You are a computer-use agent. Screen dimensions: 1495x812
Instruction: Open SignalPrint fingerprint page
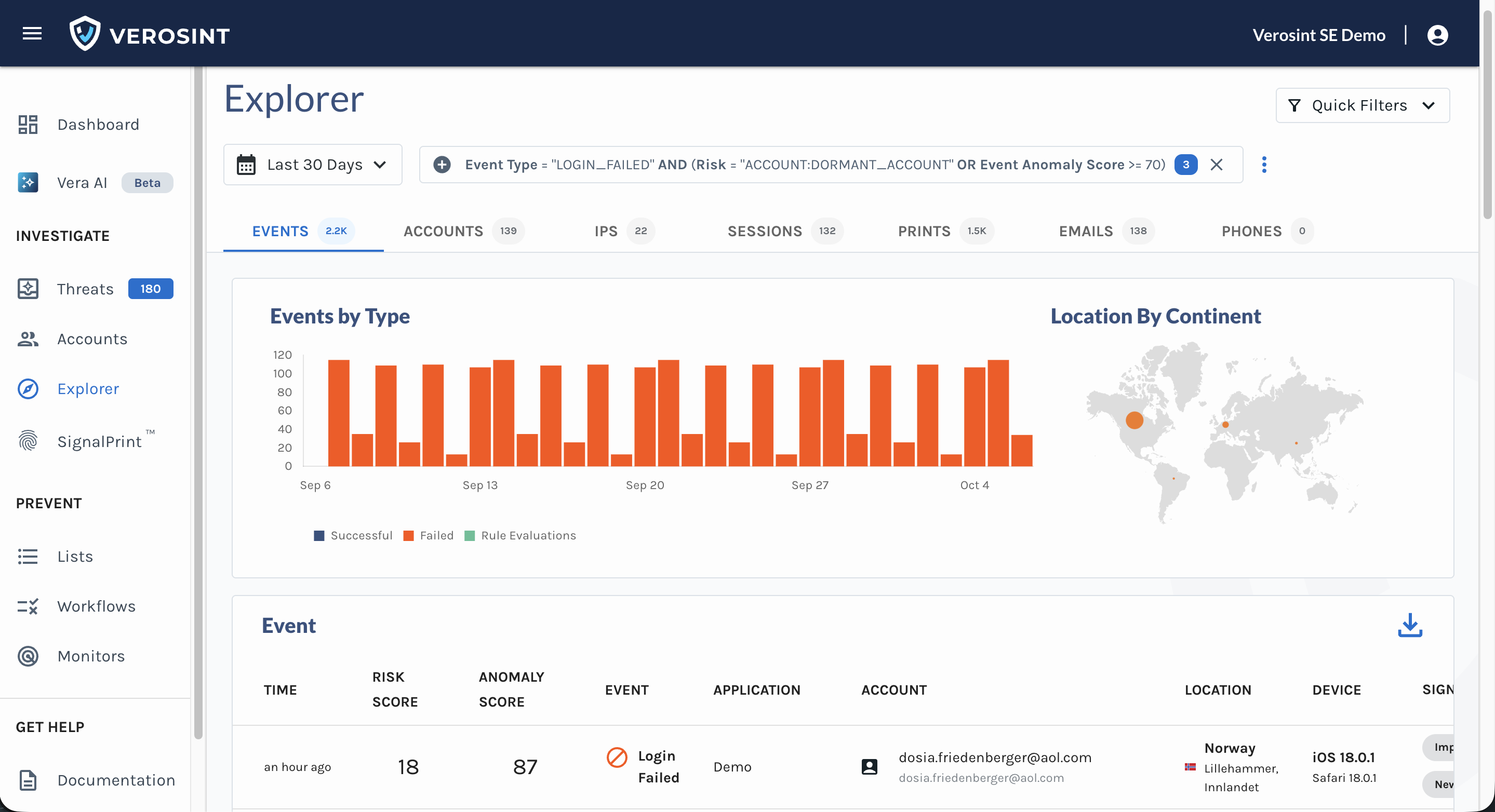click(x=99, y=441)
